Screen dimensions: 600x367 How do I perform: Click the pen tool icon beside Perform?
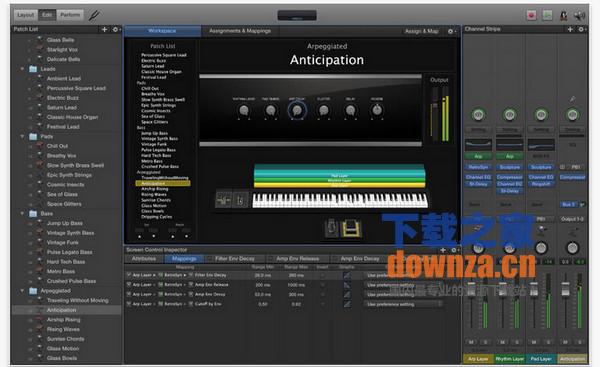[94, 15]
